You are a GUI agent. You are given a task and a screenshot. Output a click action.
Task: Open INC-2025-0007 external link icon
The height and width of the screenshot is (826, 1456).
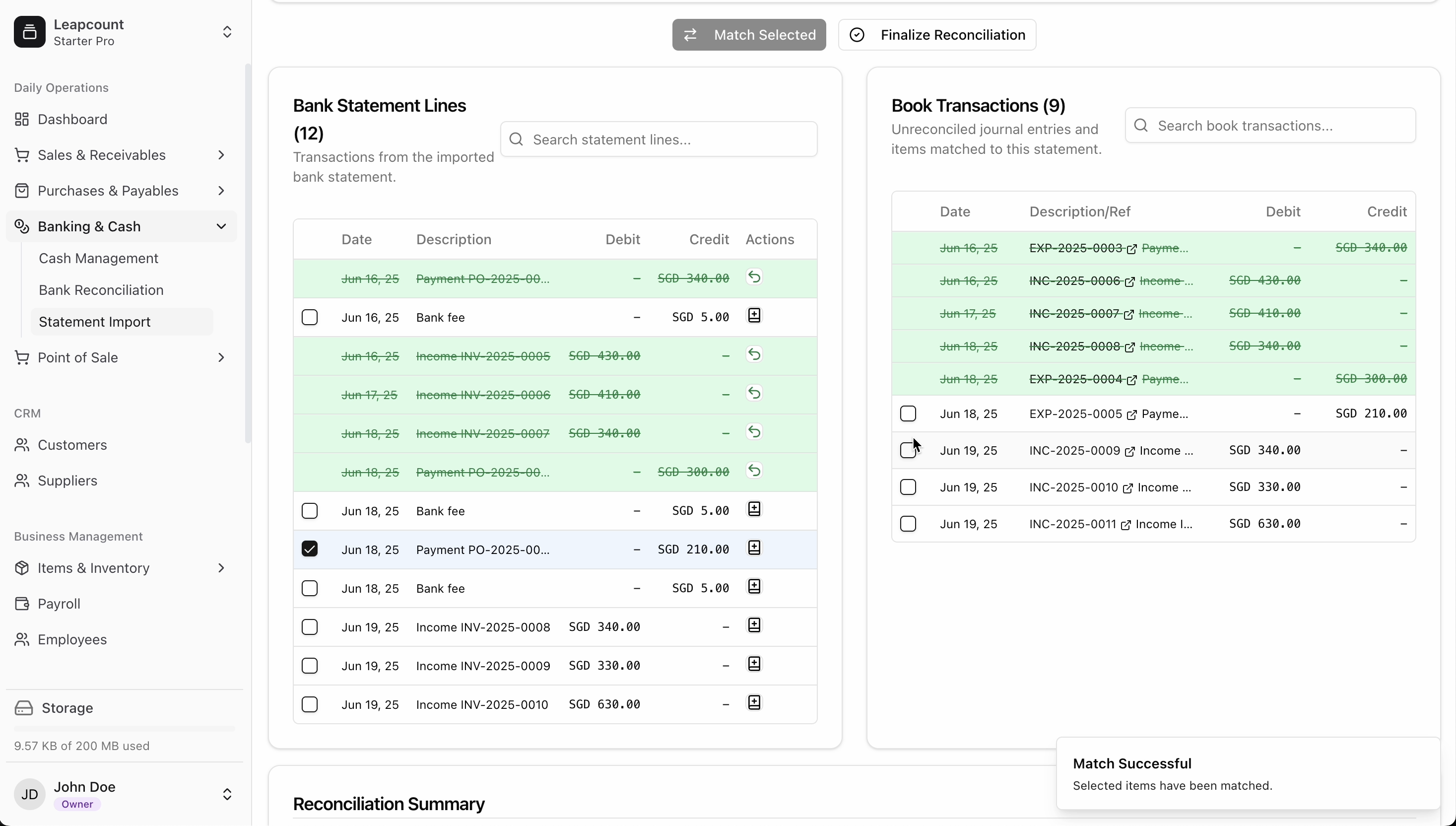(x=1128, y=315)
